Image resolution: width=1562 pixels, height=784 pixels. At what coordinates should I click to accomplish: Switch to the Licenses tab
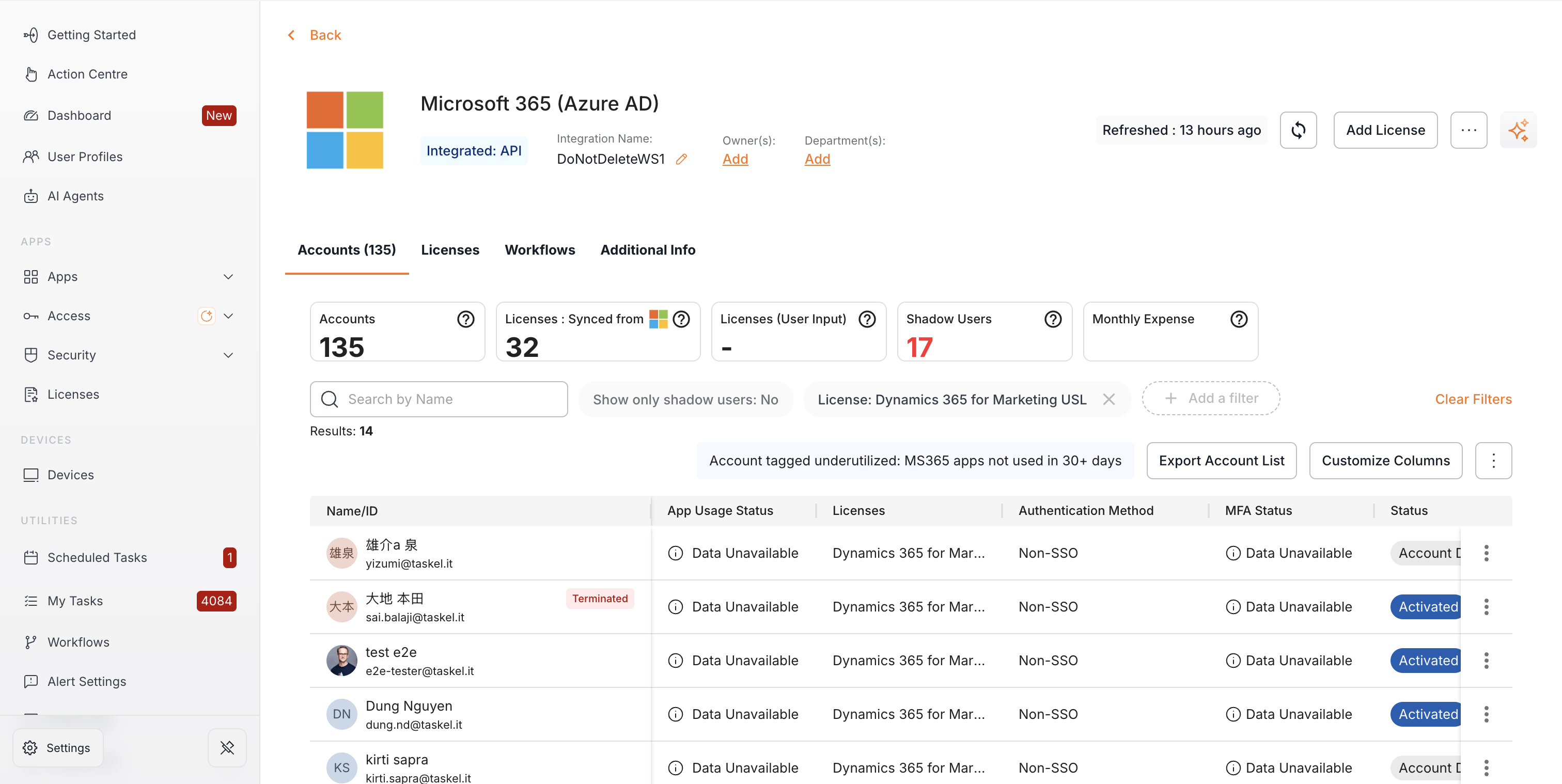[450, 250]
